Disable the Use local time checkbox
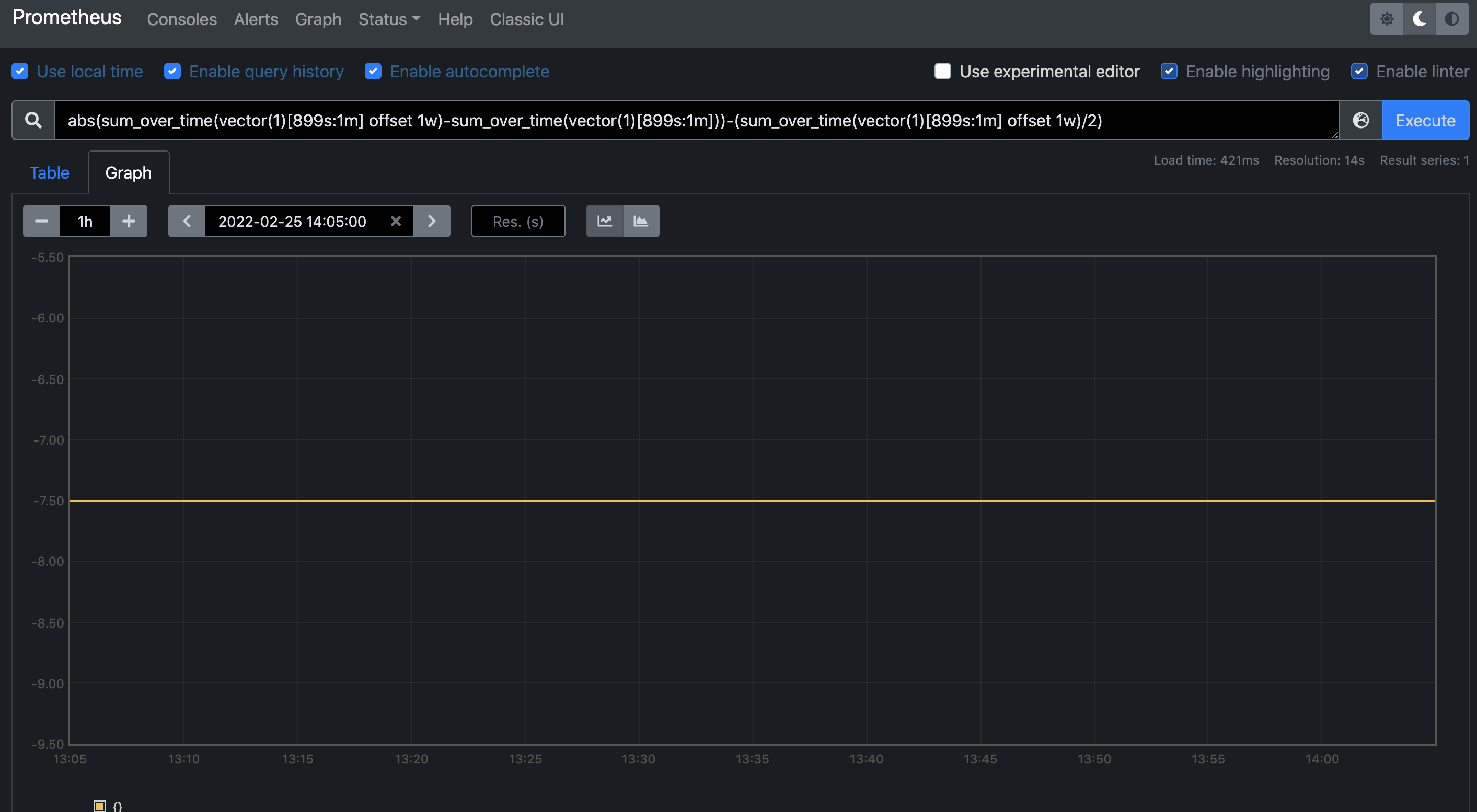The image size is (1477, 812). pyautogui.click(x=20, y=71)
